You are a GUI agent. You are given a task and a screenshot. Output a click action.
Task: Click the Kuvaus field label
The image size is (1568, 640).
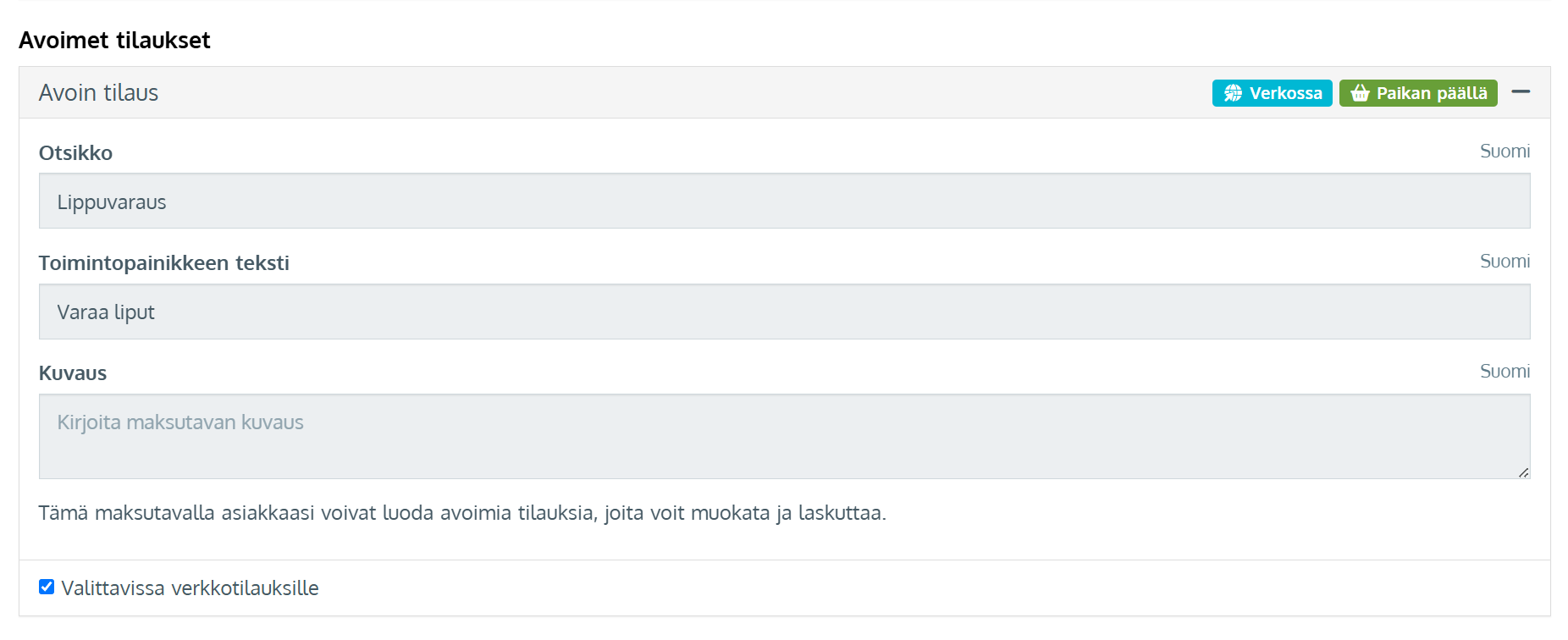73,373
